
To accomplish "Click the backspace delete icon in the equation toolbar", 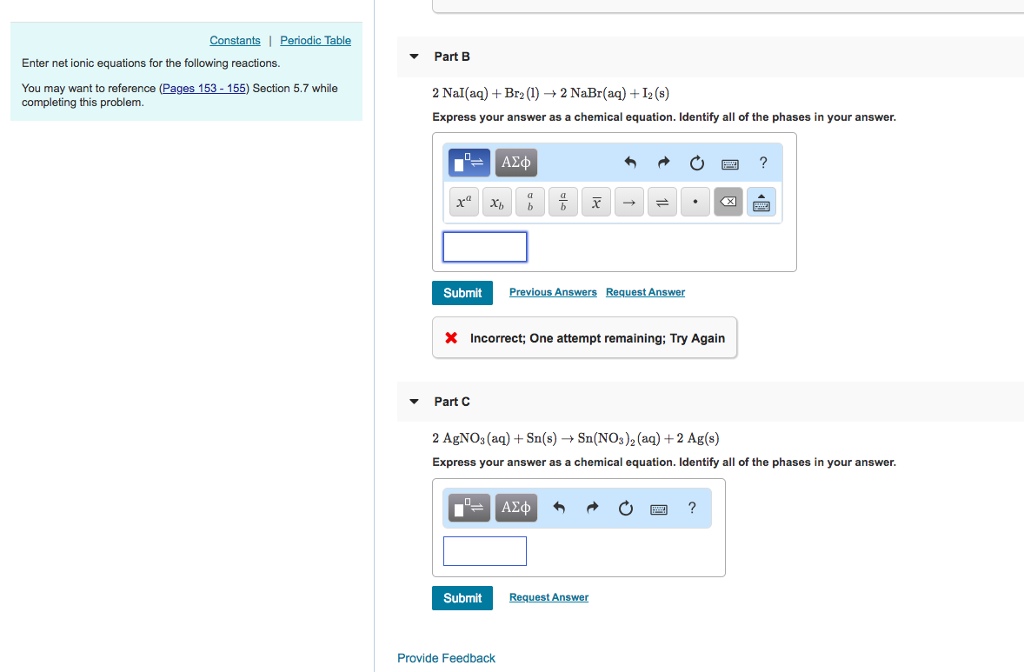I will tap(728, 201).
